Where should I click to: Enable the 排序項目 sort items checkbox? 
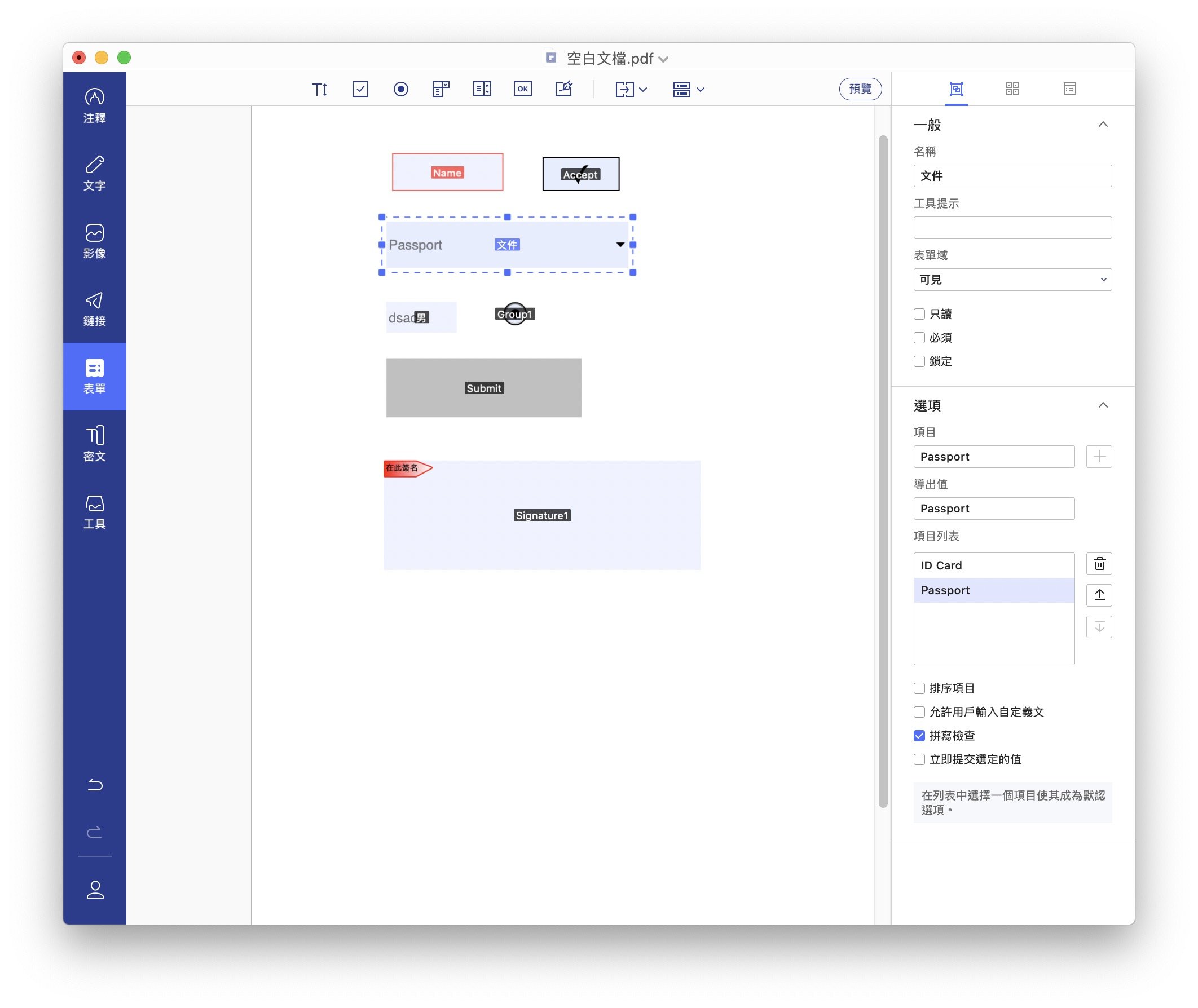(x=919, y=688)
